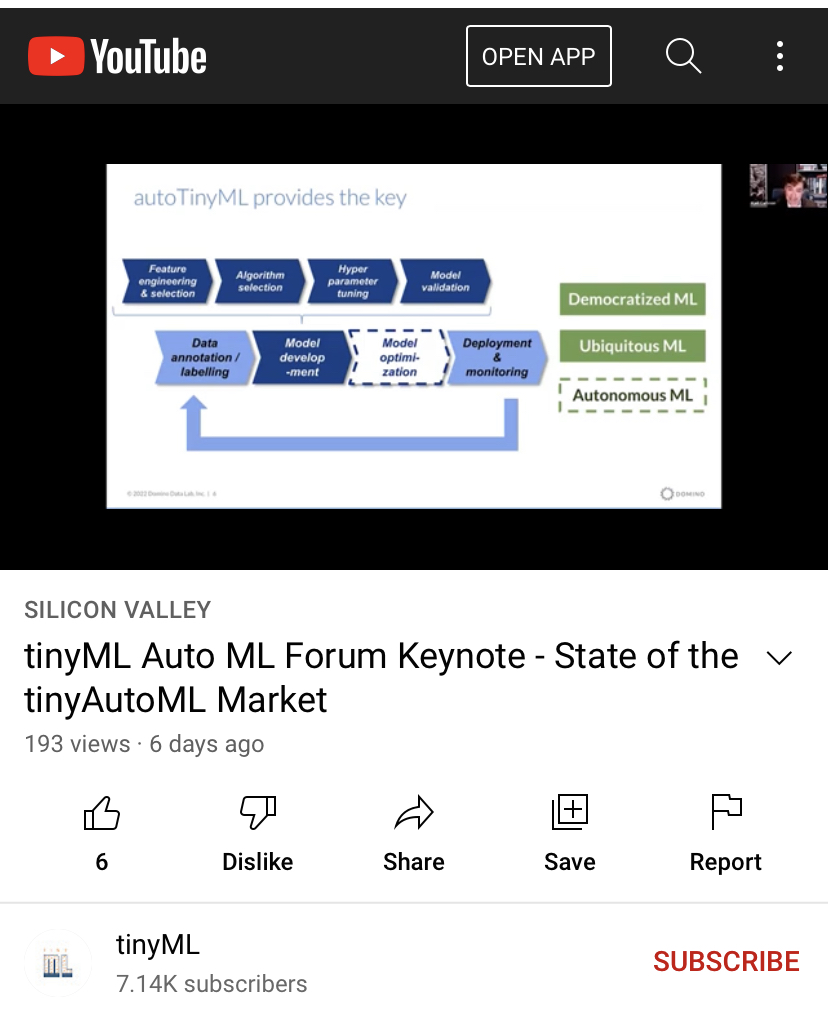Image resolution: width=828 pixels, height=1016 pixels.
Task: Tap the YouTube logo
Action: (x=117, y=56)
